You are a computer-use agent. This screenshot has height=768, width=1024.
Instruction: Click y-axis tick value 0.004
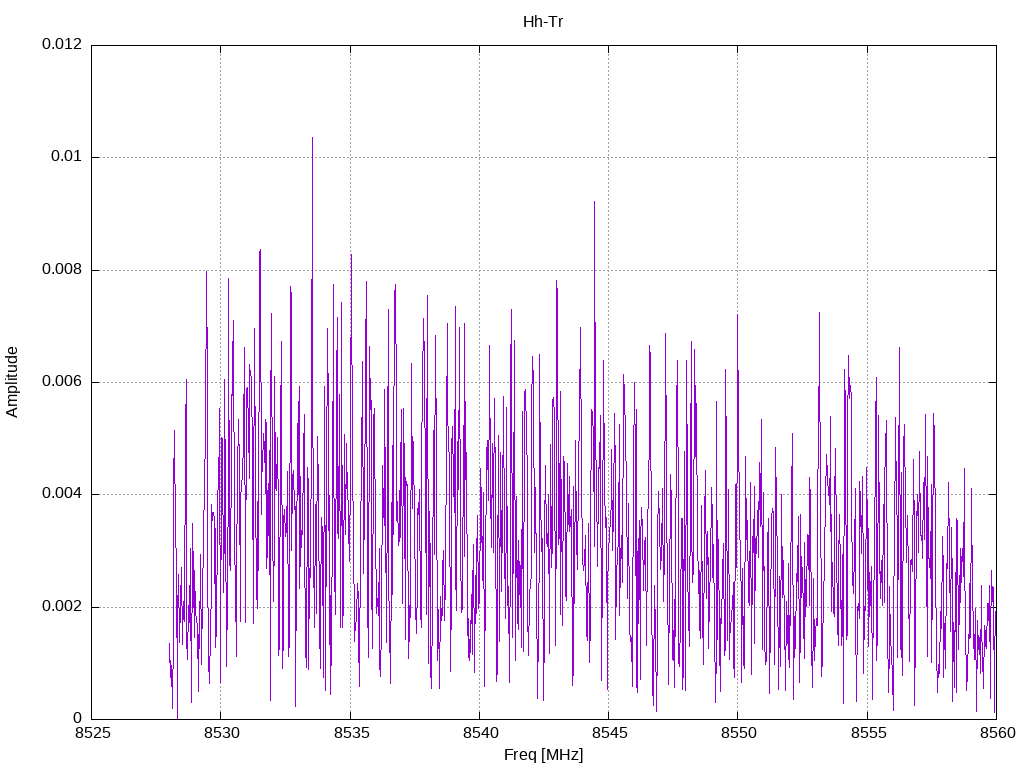coord(62,494)
